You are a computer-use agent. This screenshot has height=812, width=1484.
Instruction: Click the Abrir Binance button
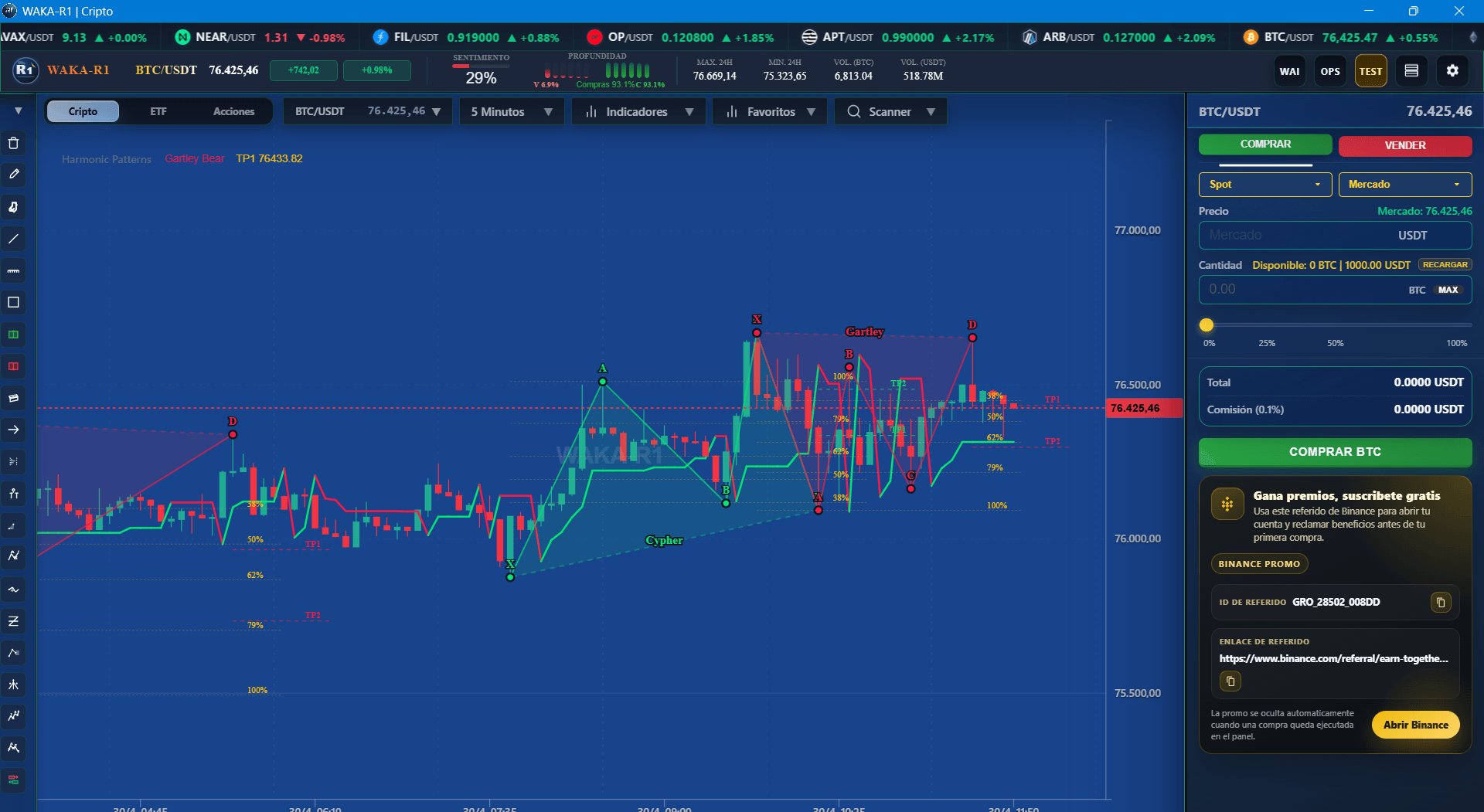pyautogui.click(x=1415, y=725)
